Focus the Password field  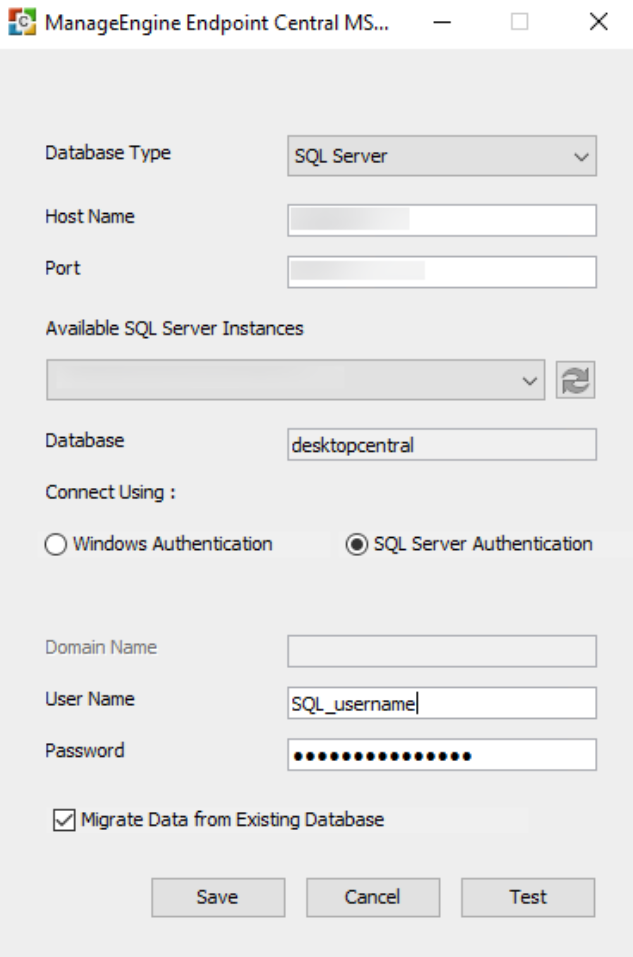(x=441, y=755)
